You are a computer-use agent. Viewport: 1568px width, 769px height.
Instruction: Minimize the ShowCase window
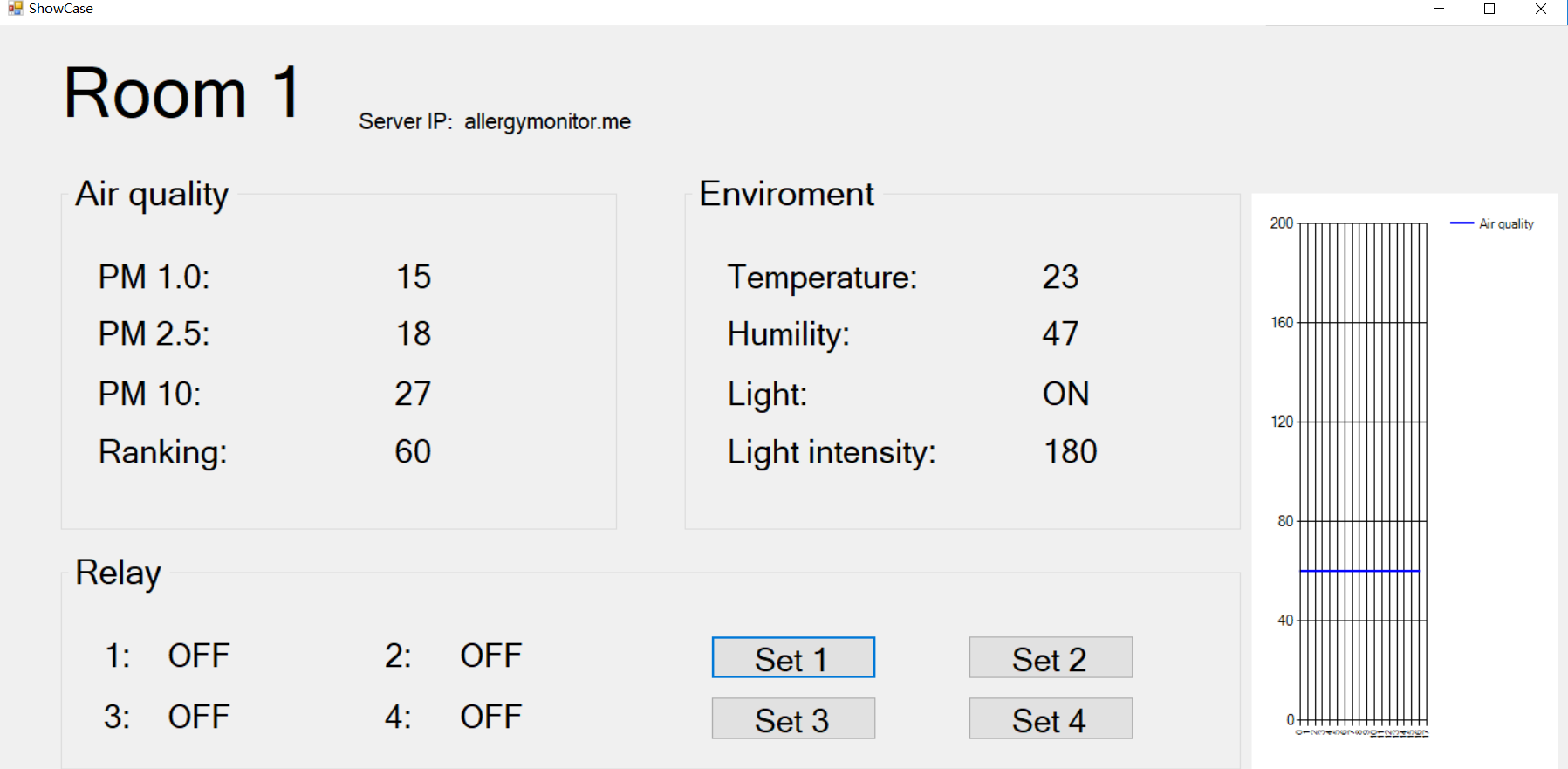point(1439,9)
